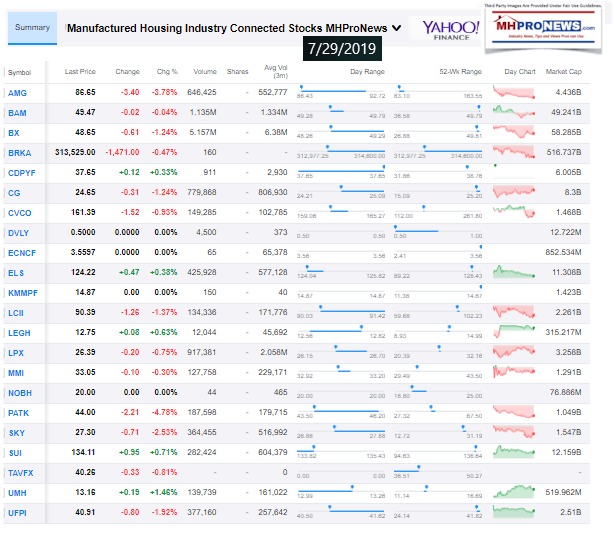Open the CVCO symbol link
Image resolution: width=614 pixels, height=543 pixels.
20,213
